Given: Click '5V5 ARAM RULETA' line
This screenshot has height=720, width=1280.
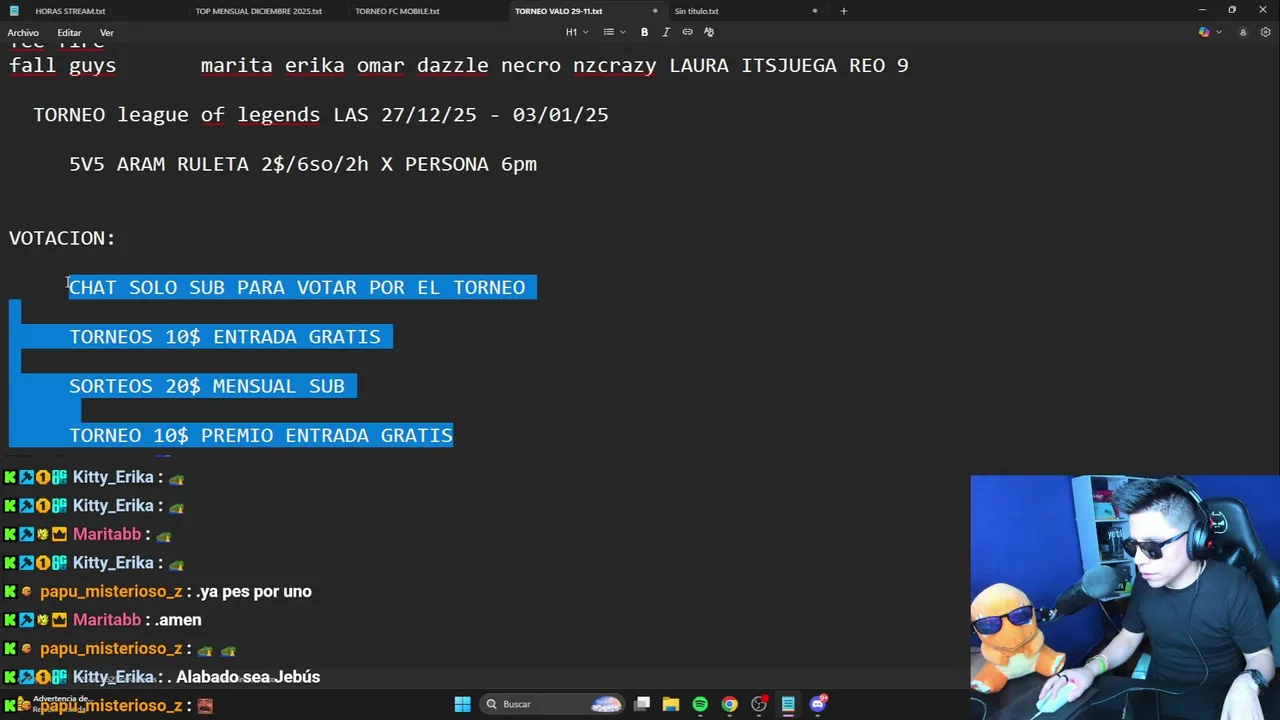Looking at the screenshot, I should click(x=303, y=164).
